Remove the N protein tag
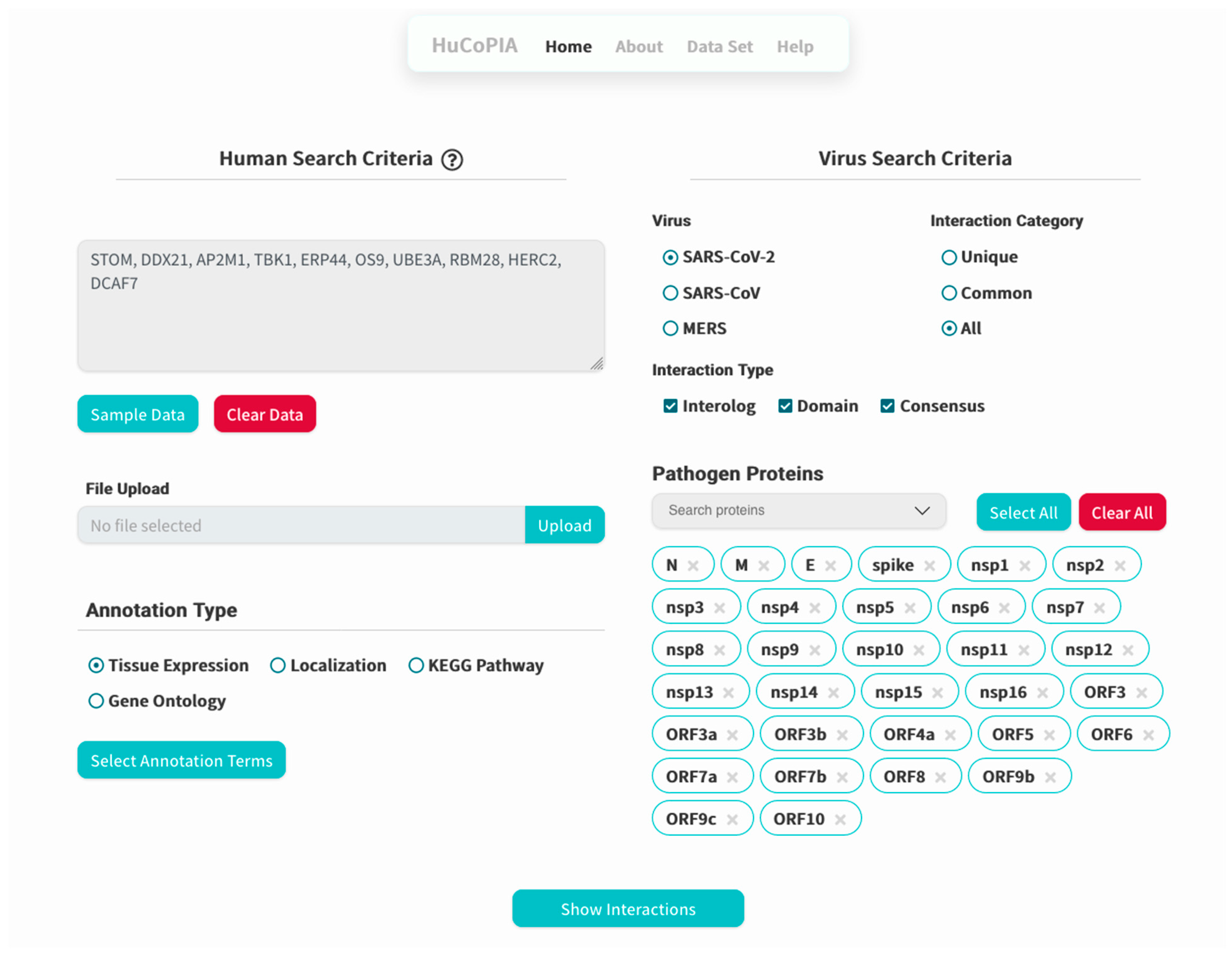 click(x=693, y=565)
